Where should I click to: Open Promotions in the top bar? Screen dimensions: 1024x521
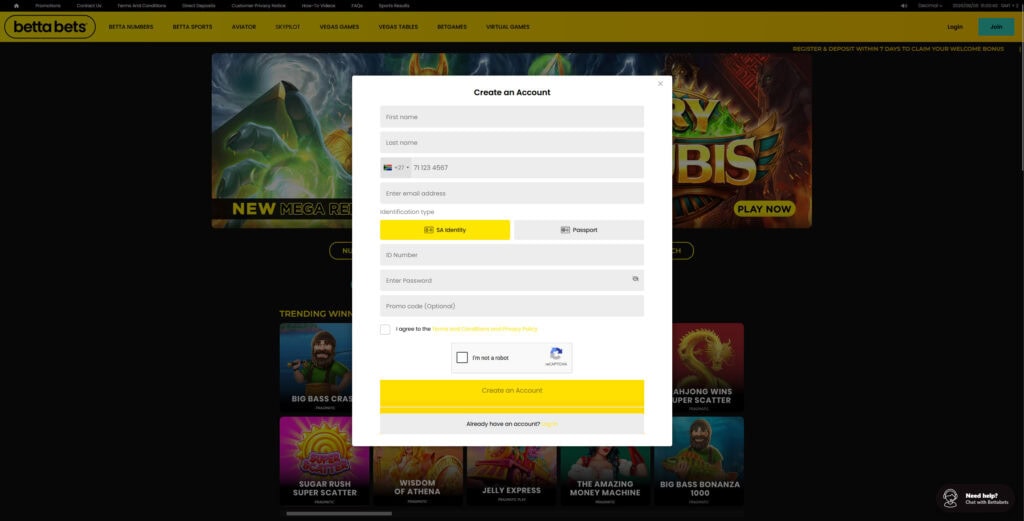48,5
